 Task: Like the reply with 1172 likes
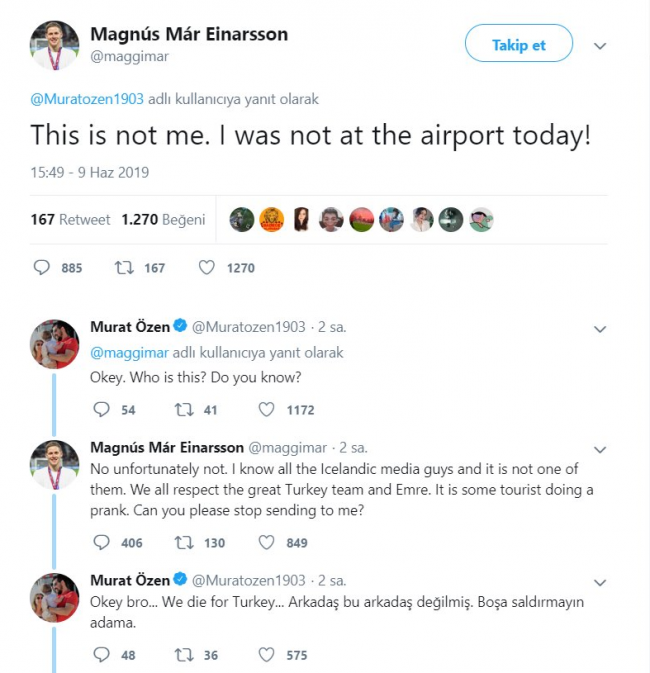267,409
